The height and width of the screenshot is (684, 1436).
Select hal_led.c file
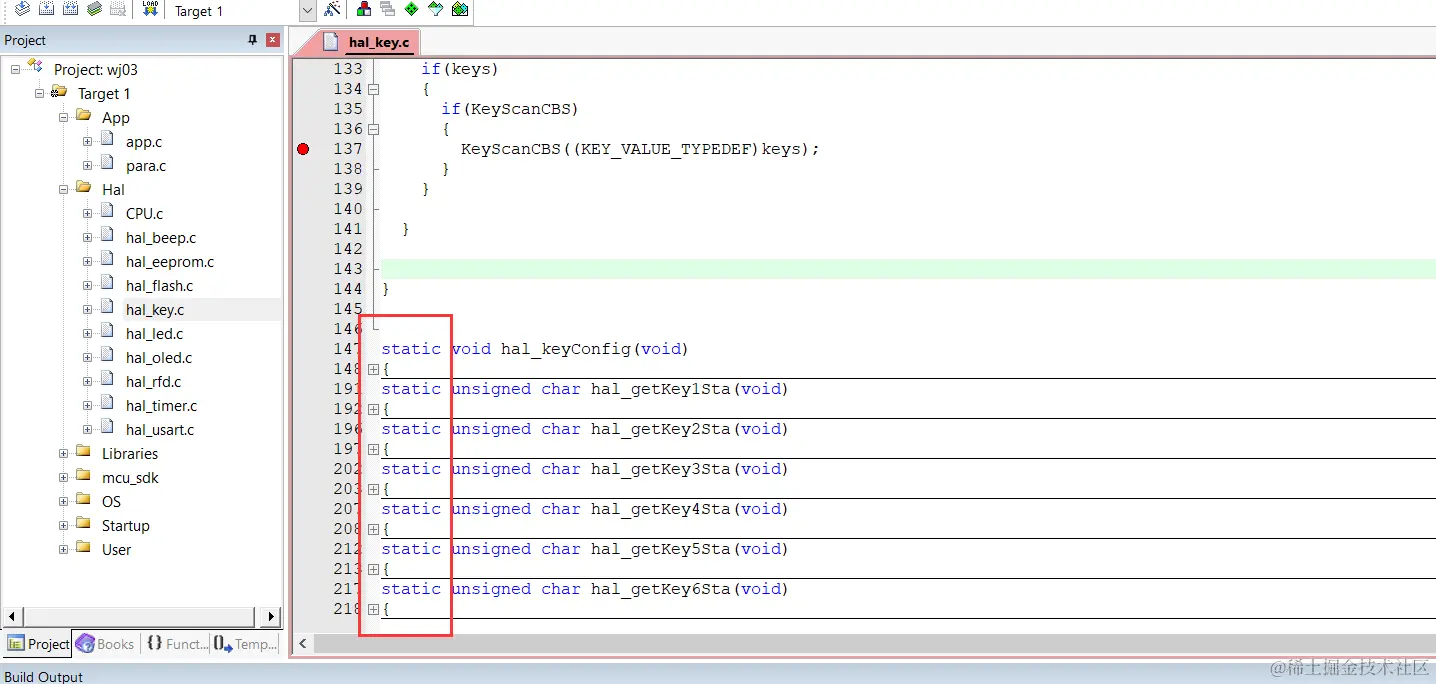pos(154,334)
